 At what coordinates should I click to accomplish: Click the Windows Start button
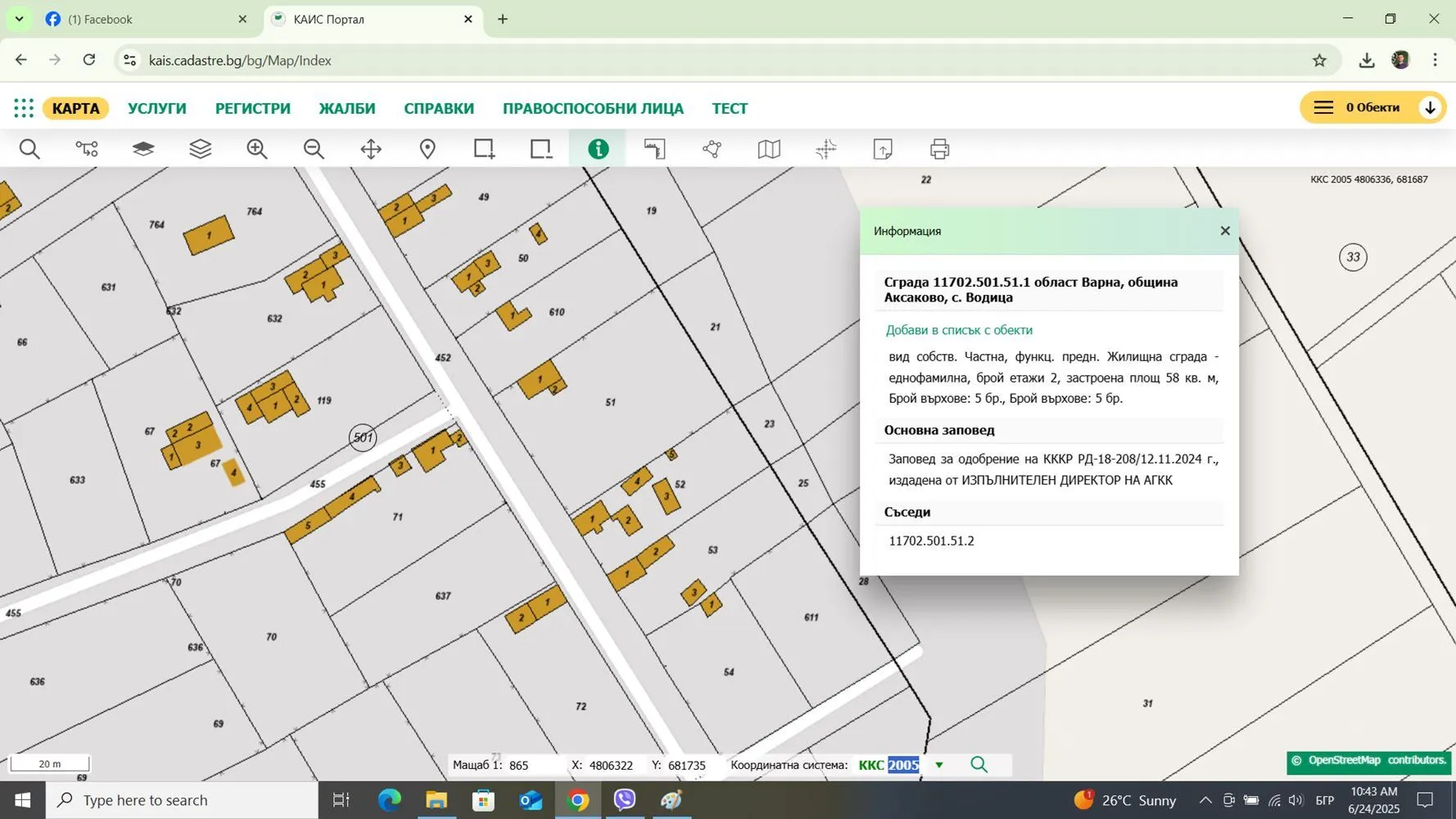point(22,800)
